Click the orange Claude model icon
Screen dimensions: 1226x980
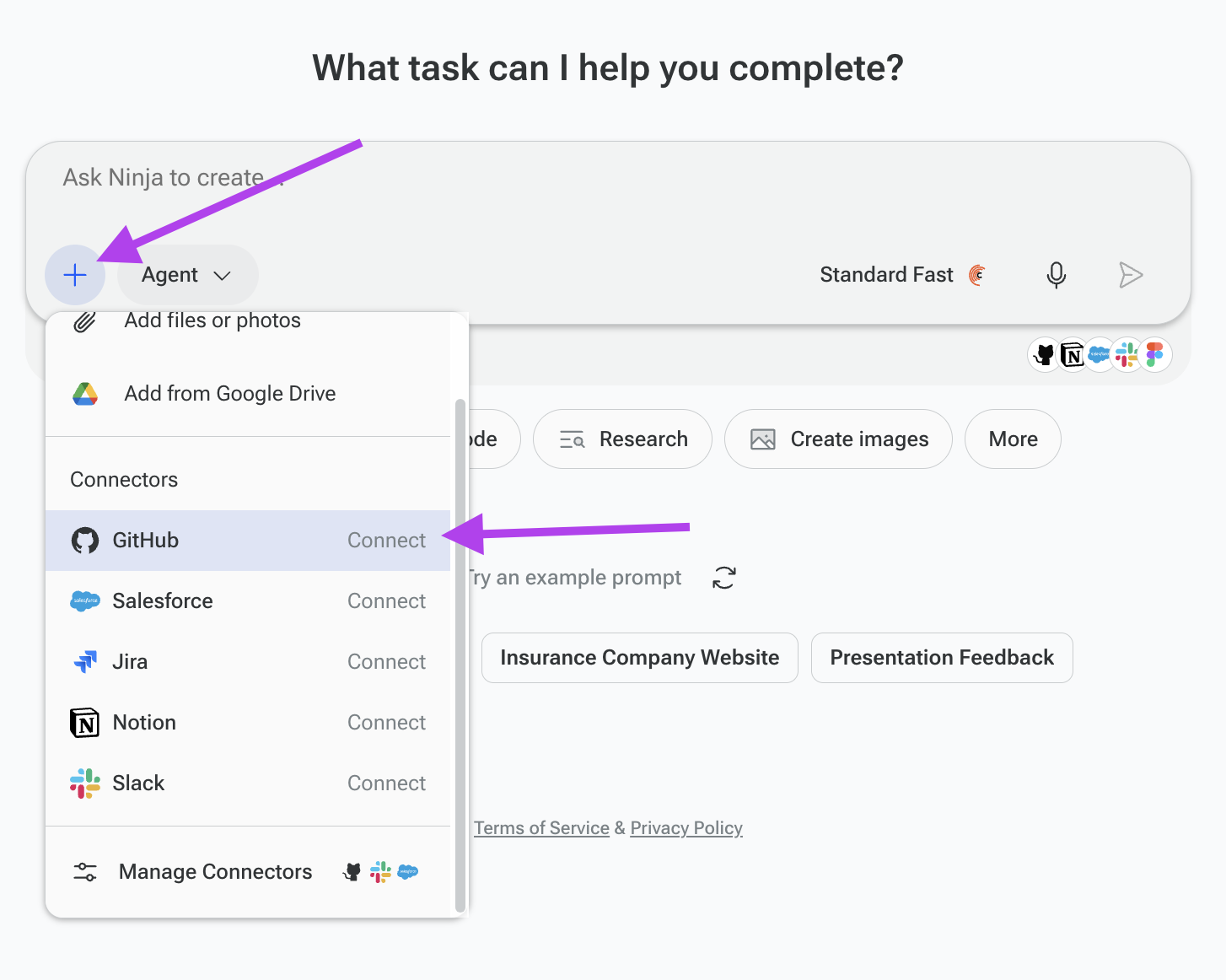977,275
